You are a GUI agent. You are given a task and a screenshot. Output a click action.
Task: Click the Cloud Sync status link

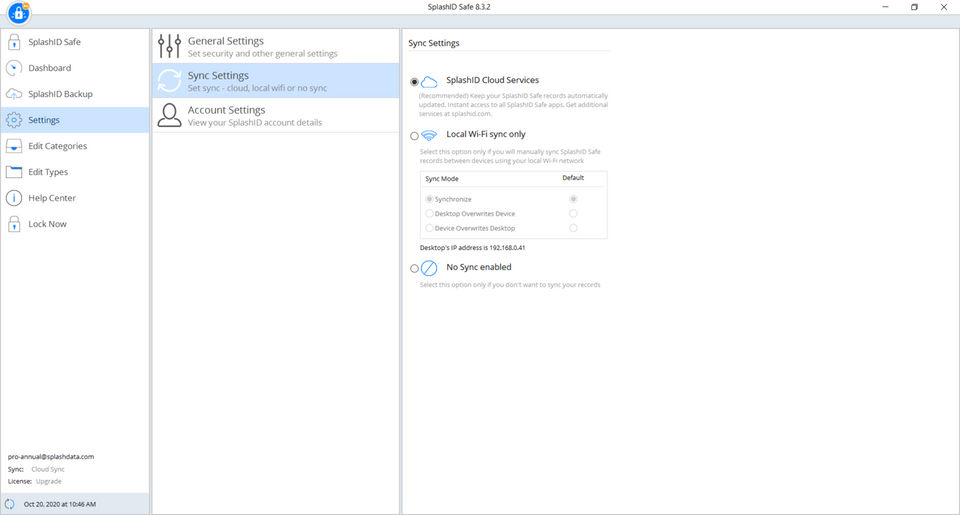pyautogui.click(x=48, y=469)
